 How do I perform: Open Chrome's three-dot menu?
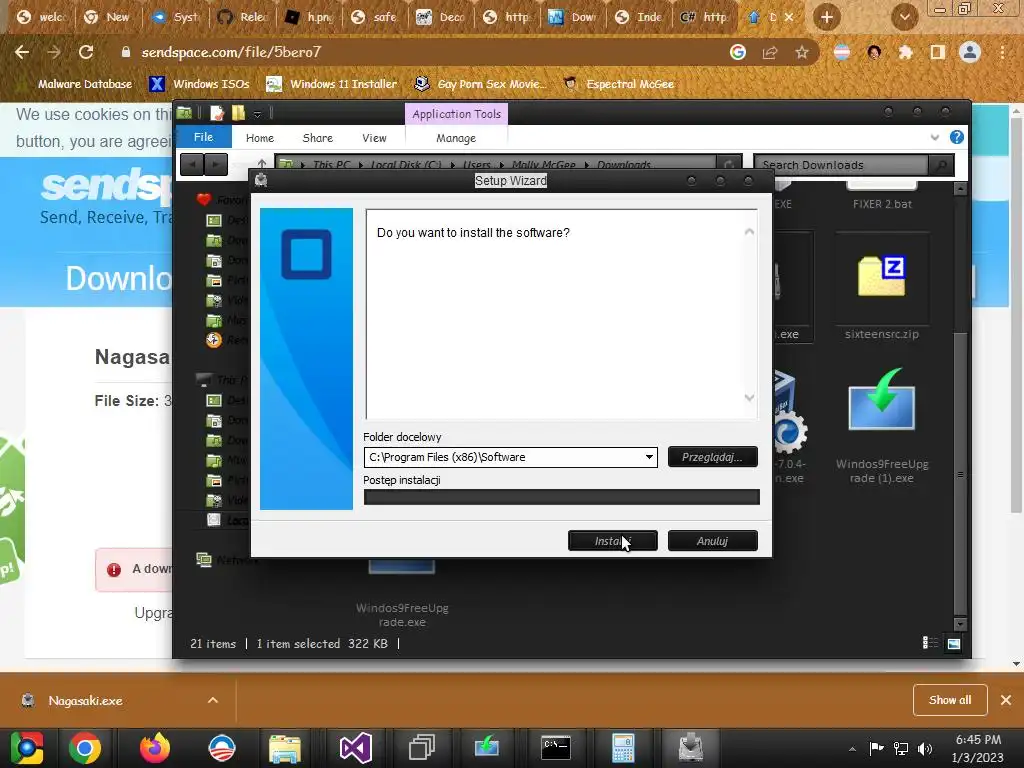pos(1002,52)
